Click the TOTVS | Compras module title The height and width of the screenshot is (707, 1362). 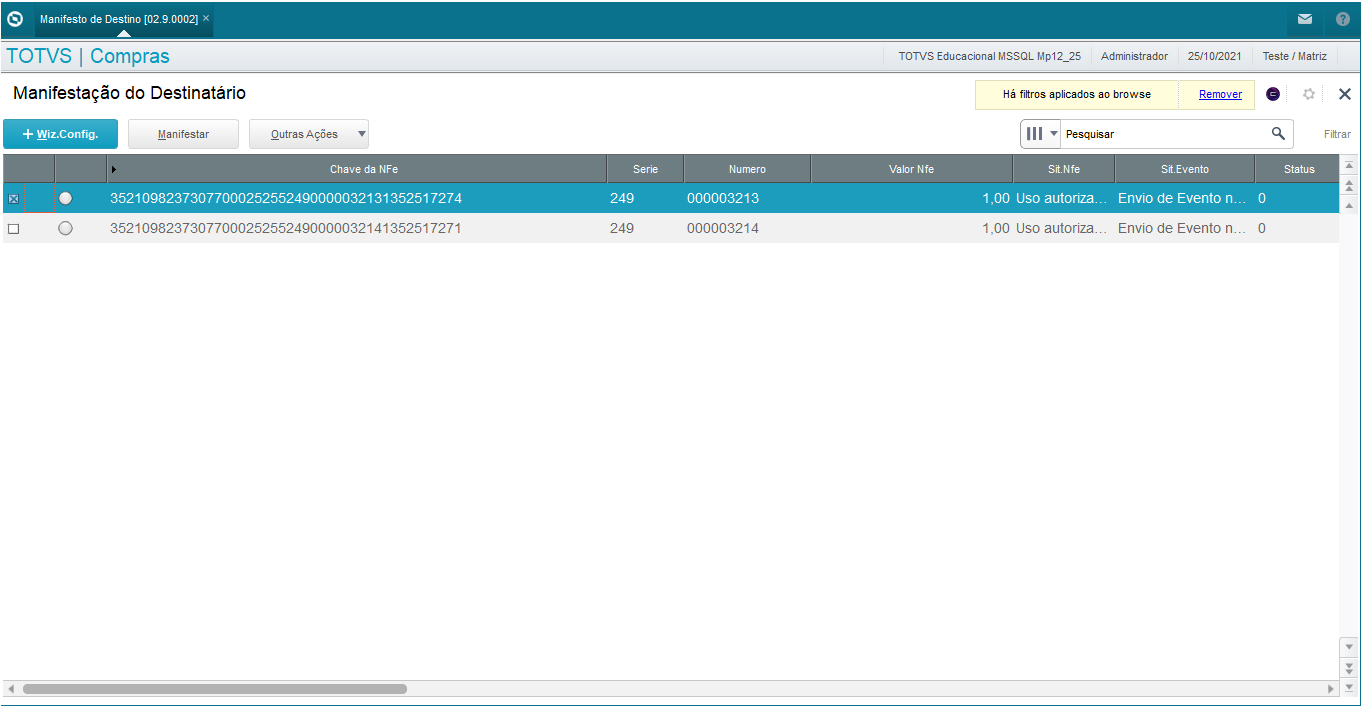tap(88, 57)
